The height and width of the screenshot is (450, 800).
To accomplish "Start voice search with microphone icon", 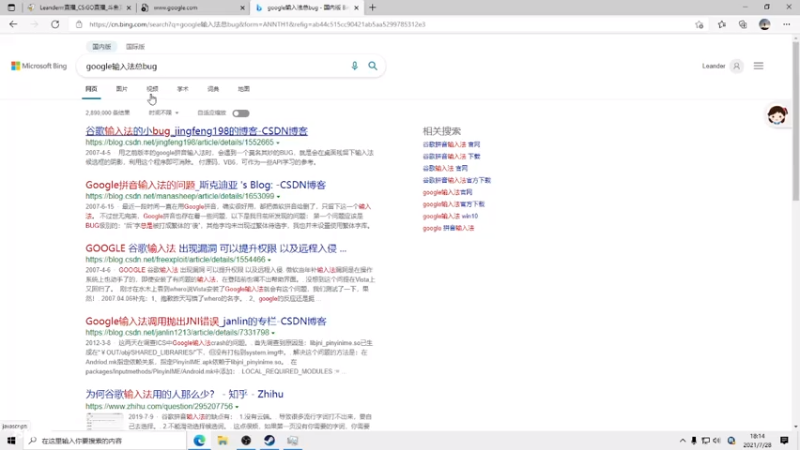I will point(355,66).
